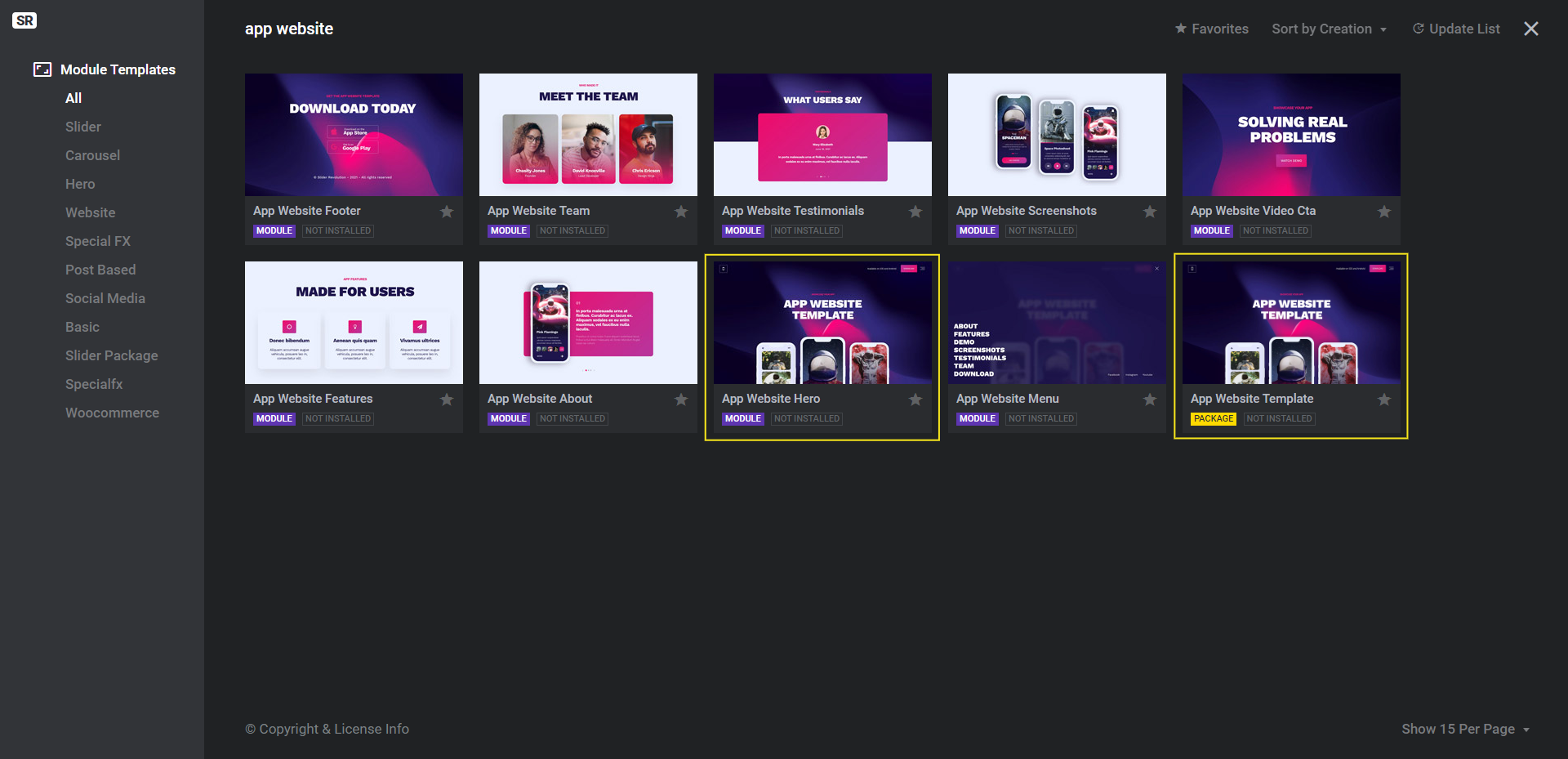This screenshot has width=1568, height=759.
Task: Star the App Website Features template
Action: pyautogui.click(x=447, y=400)
